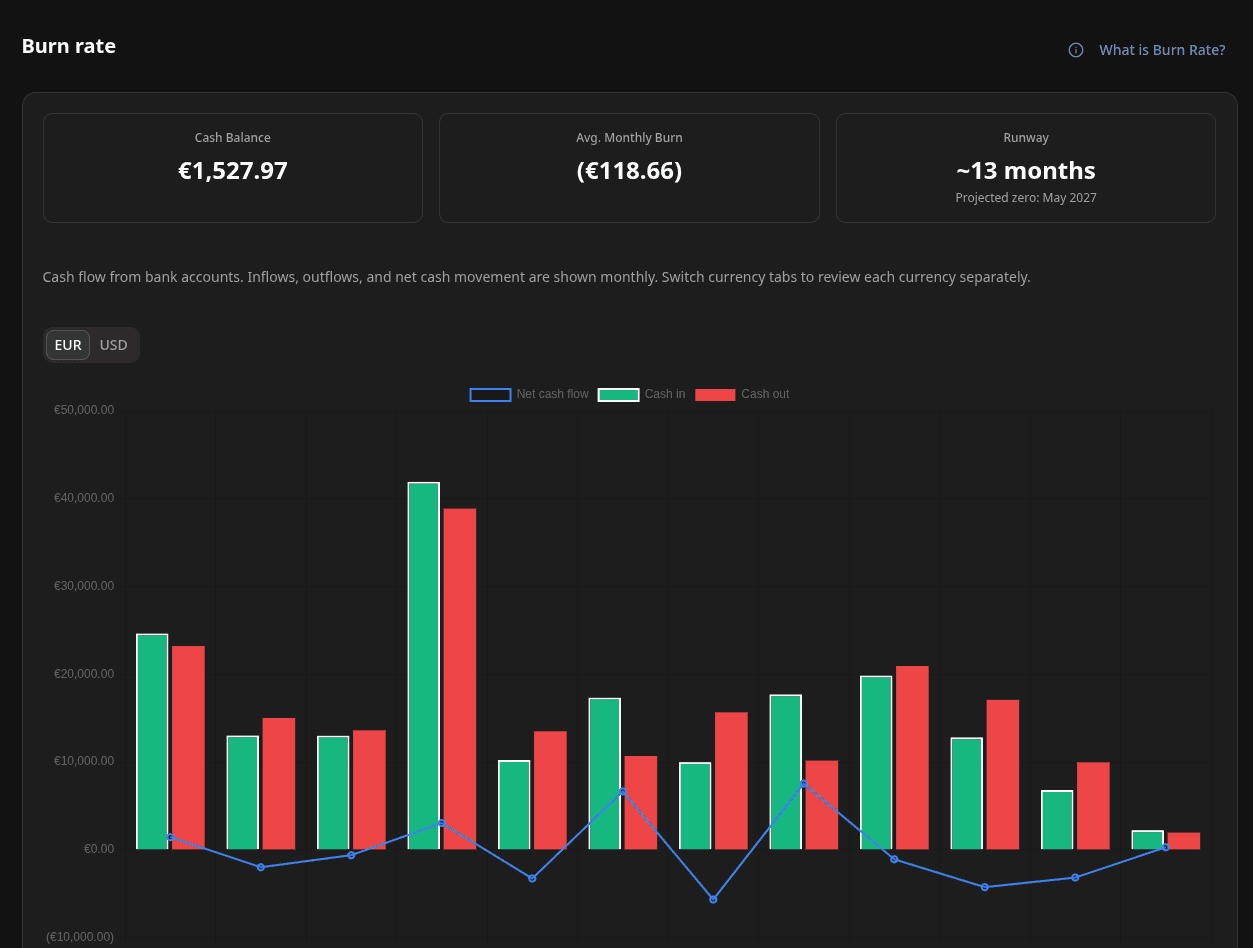Switch to the USD currency tab
The width and height of the screenshot is (1253, 948).
pos(114,345)
